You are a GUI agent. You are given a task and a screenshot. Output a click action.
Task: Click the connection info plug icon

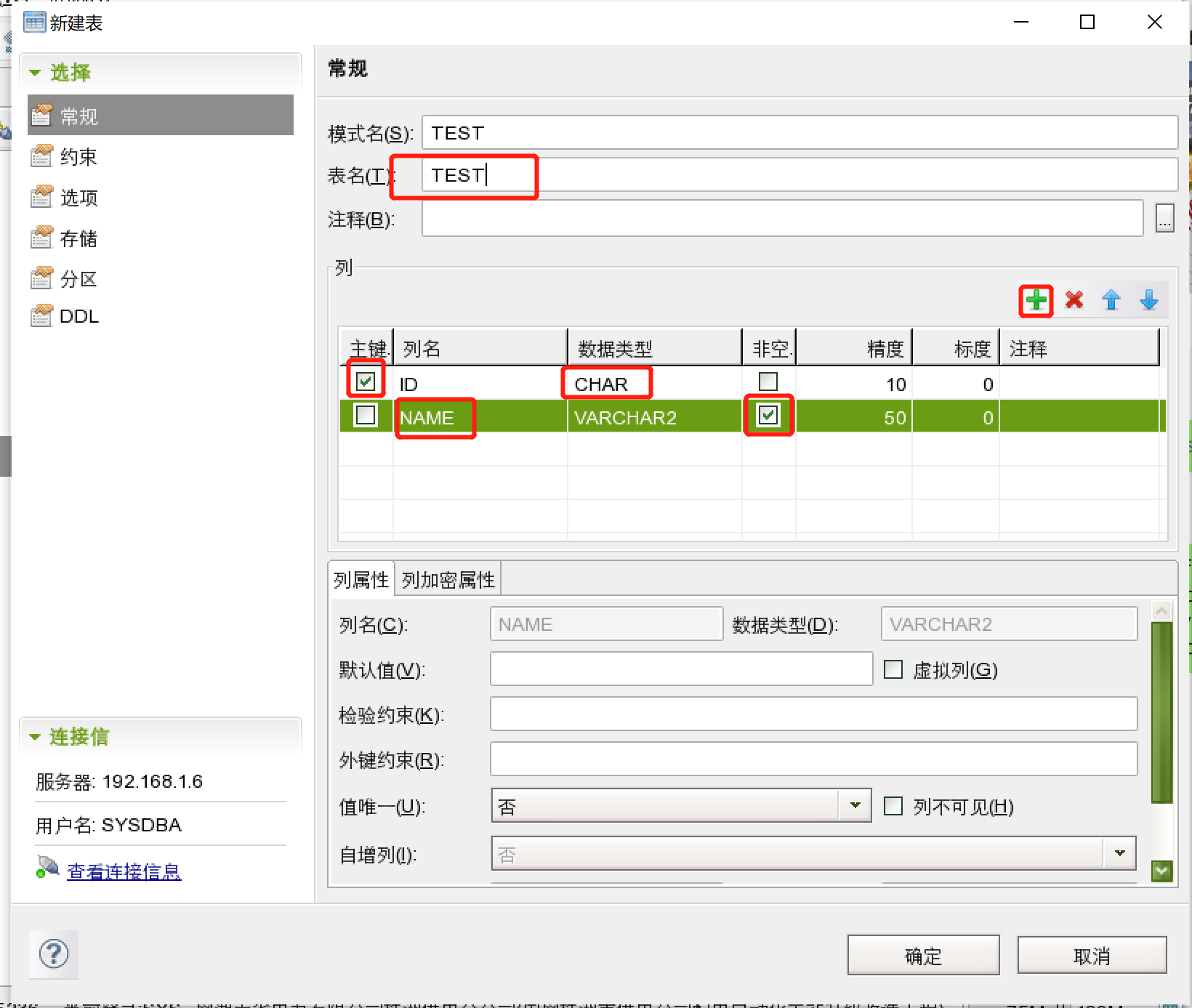tap(48, 867)
